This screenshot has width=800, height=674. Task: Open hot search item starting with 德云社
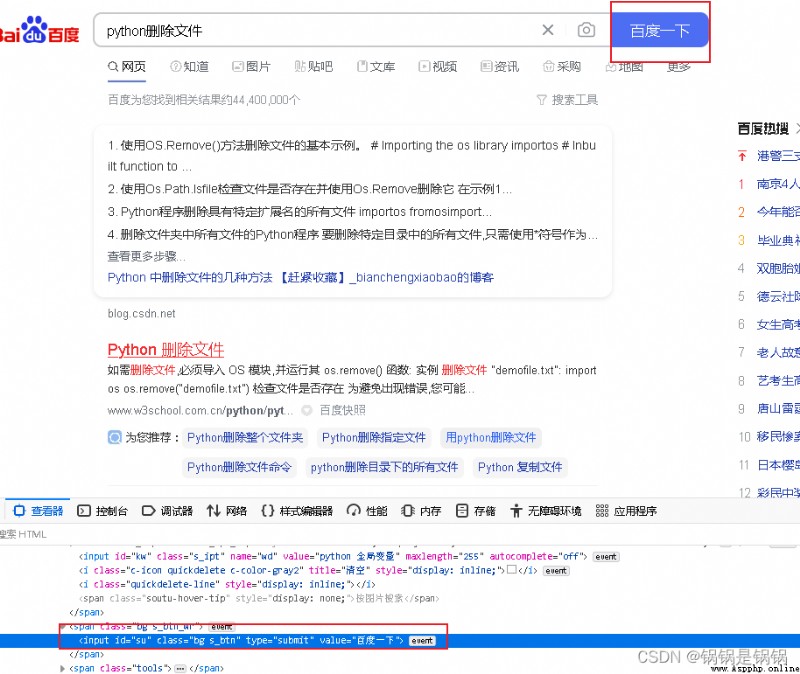click(779, 296)
